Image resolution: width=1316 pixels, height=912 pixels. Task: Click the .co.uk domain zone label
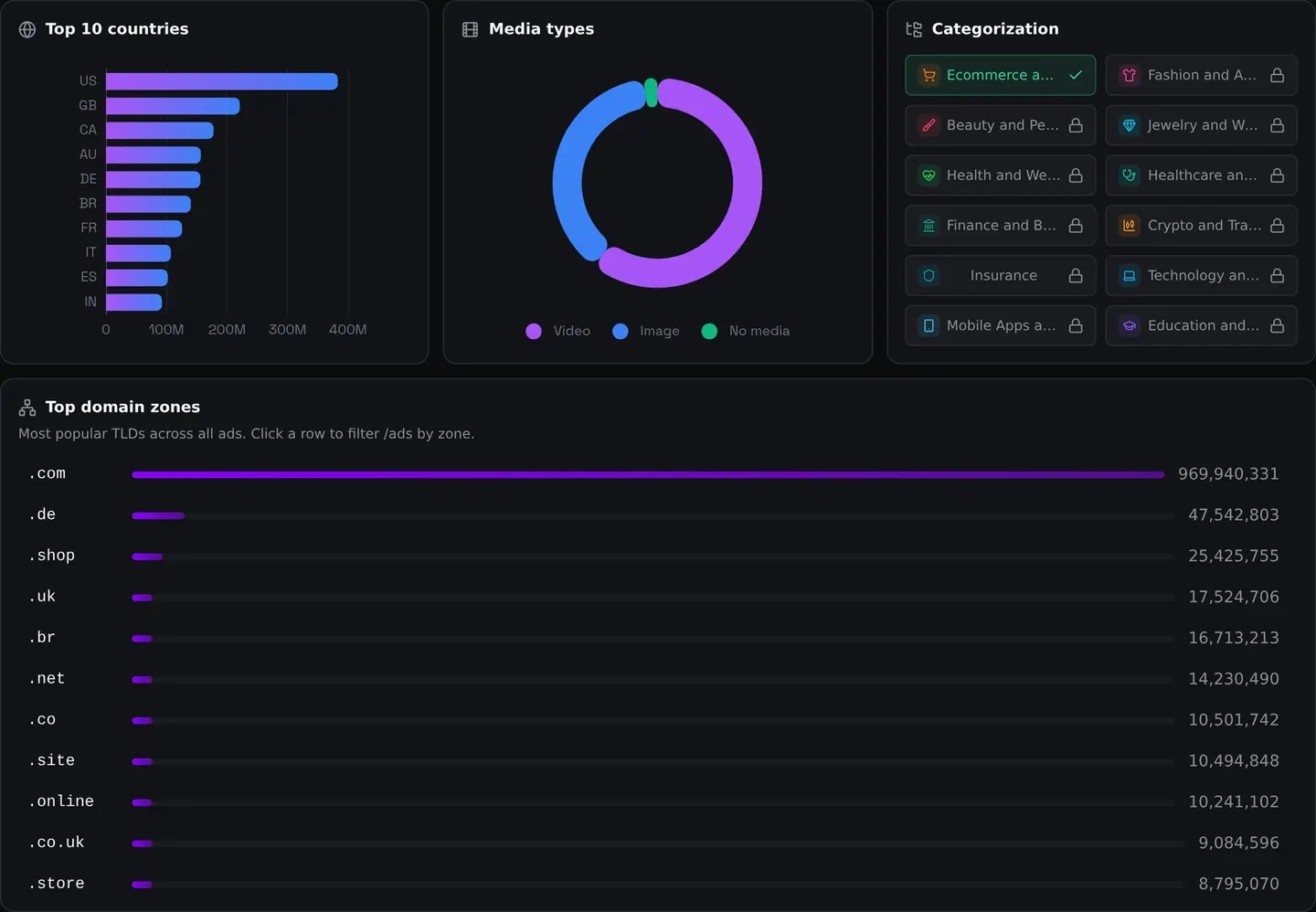click(57, 843)
